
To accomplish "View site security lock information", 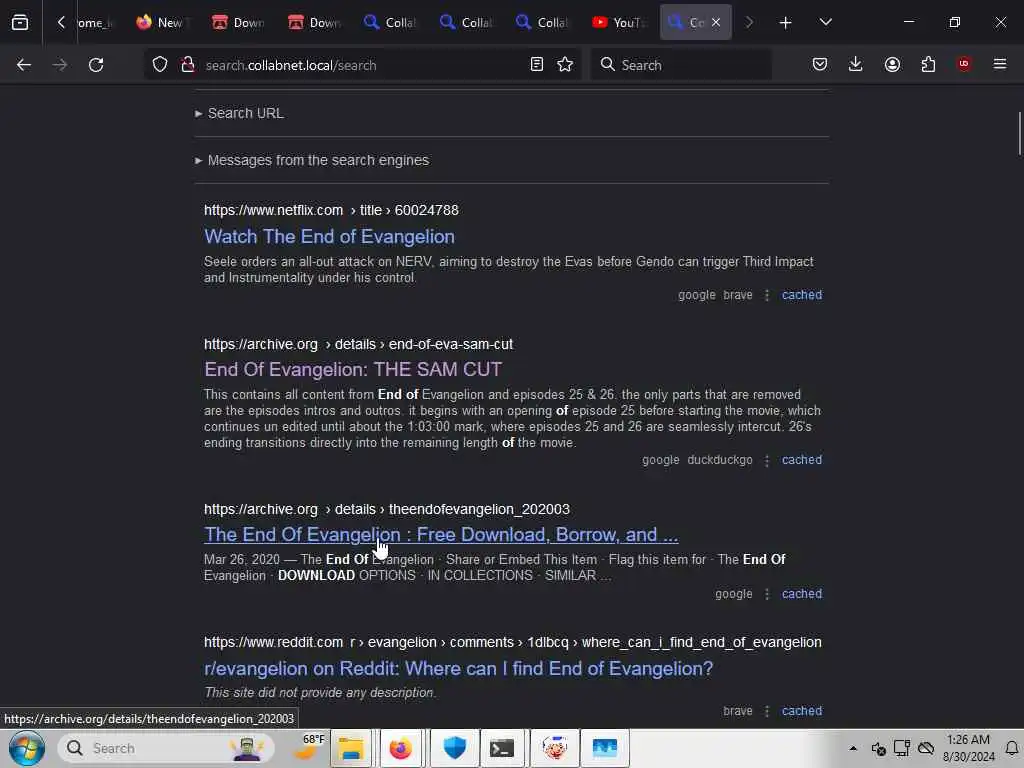I will 188,65.
